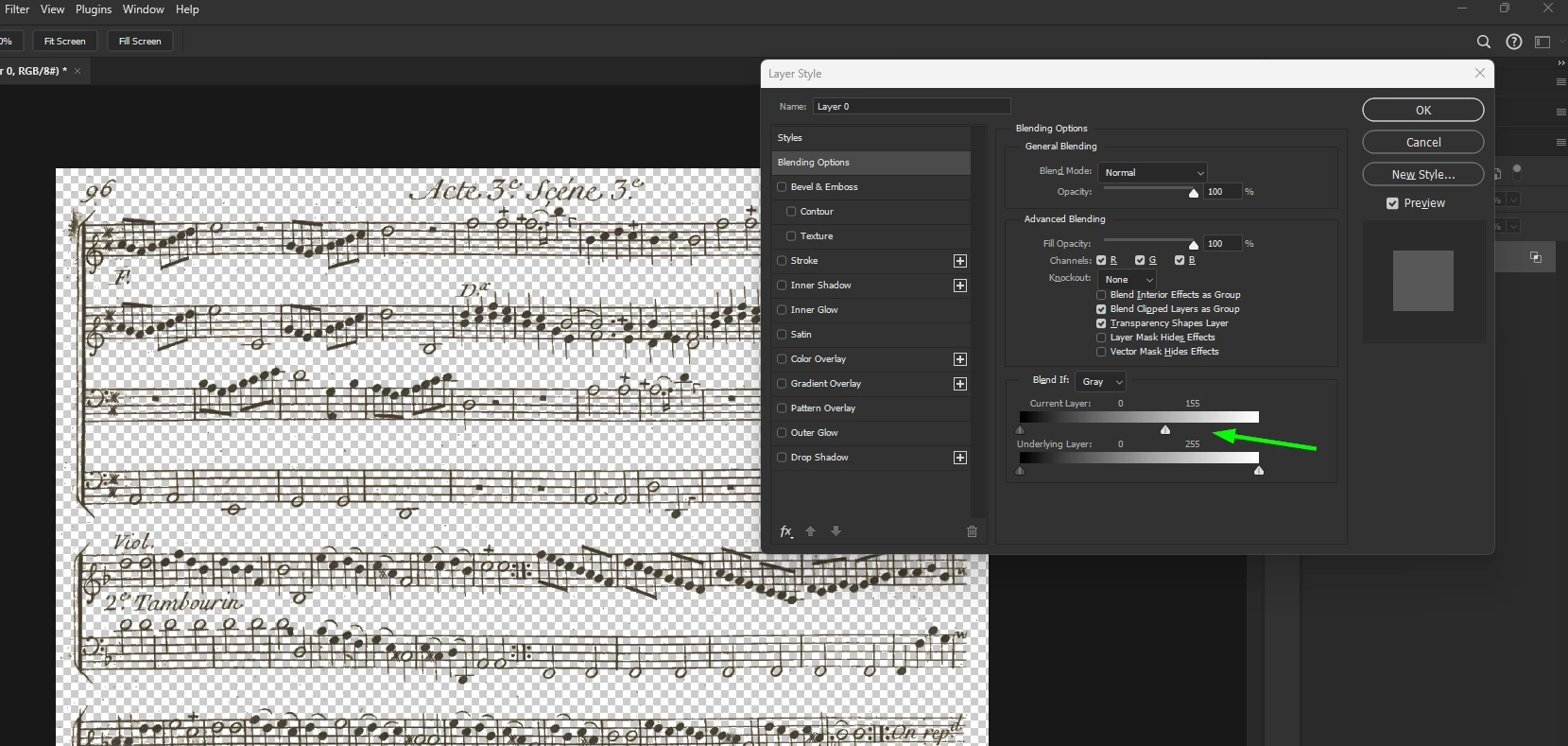The image size is (1568, 746).
Task: Click the Fill Opacity slider handle
Action: coord(1194,245)
